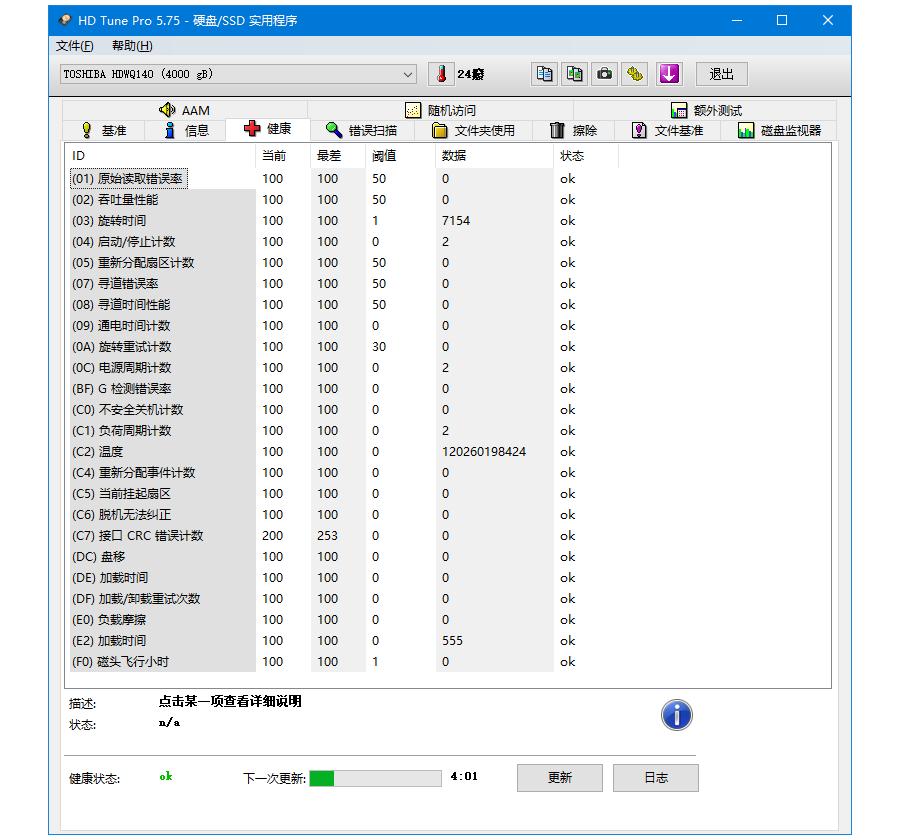
Task: Click the copy screenshot to clipboard icon
Action: [573, 73]
